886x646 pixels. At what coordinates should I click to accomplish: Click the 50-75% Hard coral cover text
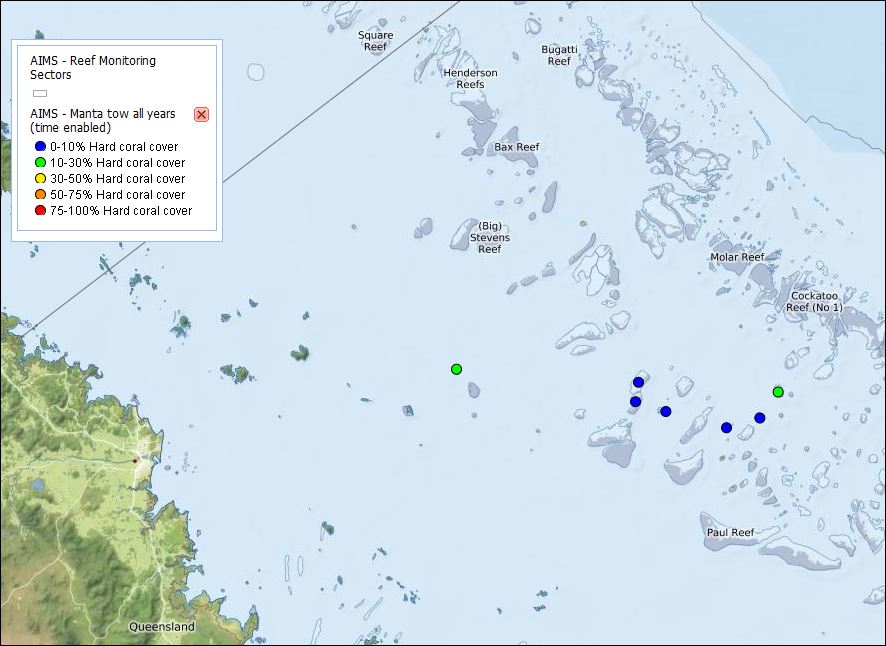(x=118, y=194)
